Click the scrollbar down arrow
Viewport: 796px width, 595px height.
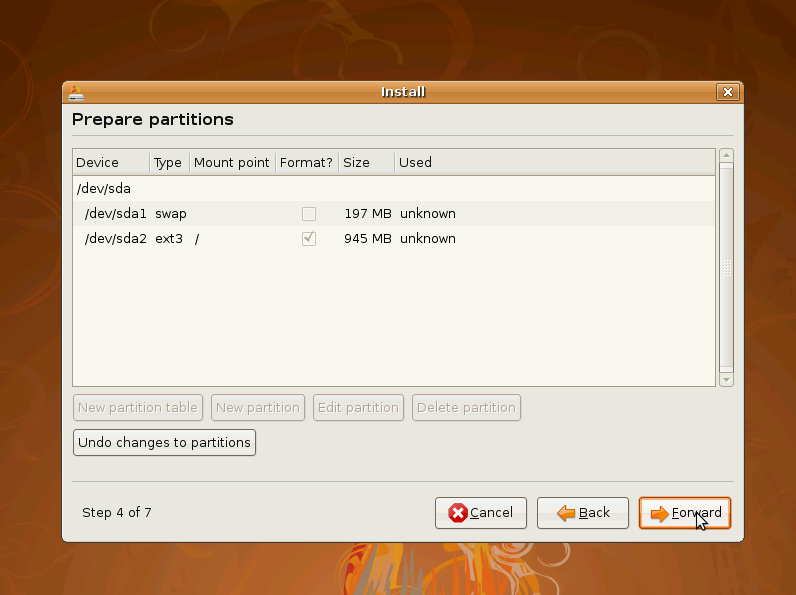coord(726,380)
